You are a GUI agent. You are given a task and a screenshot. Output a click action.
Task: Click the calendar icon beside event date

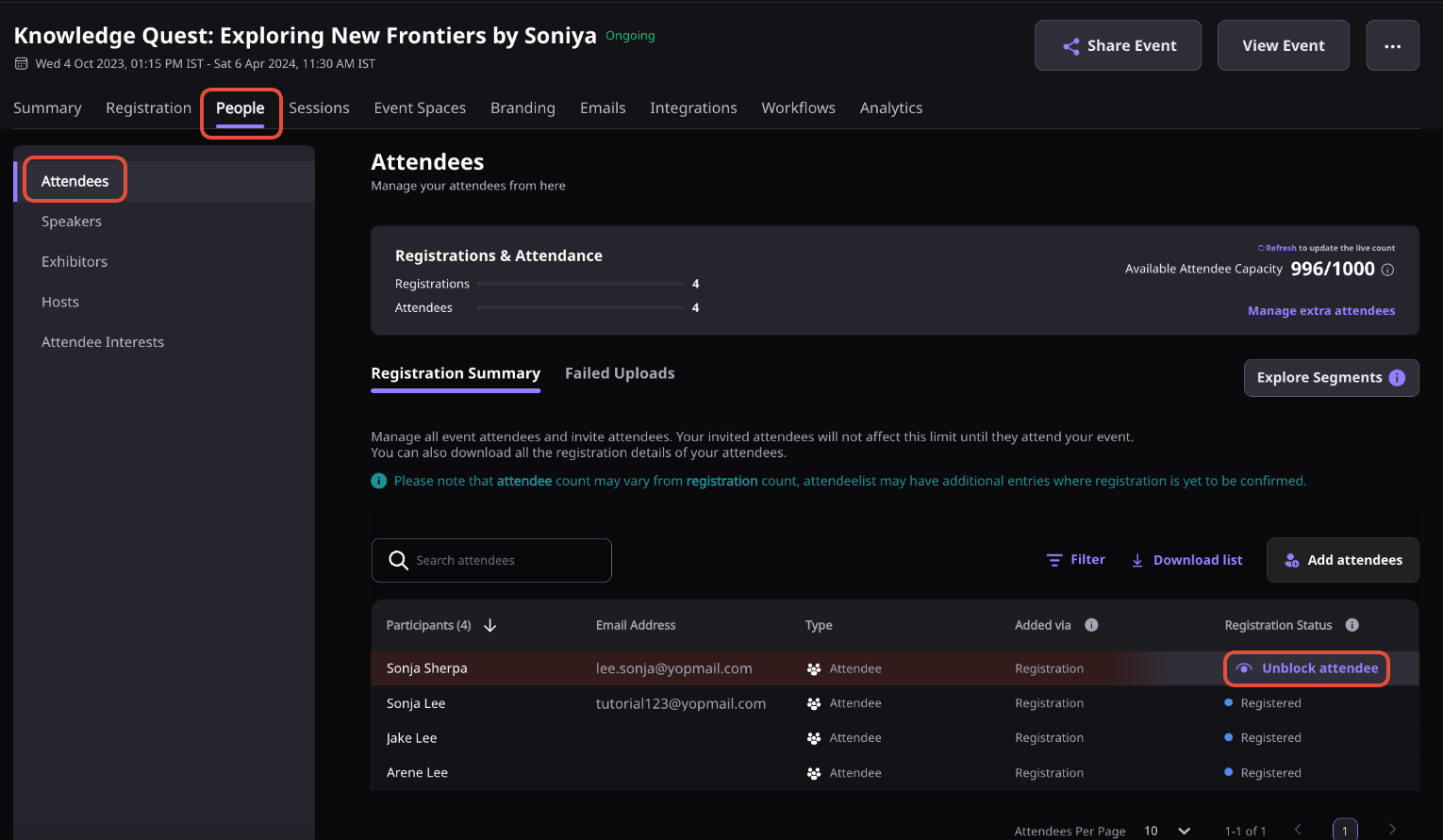pos(21,64)
